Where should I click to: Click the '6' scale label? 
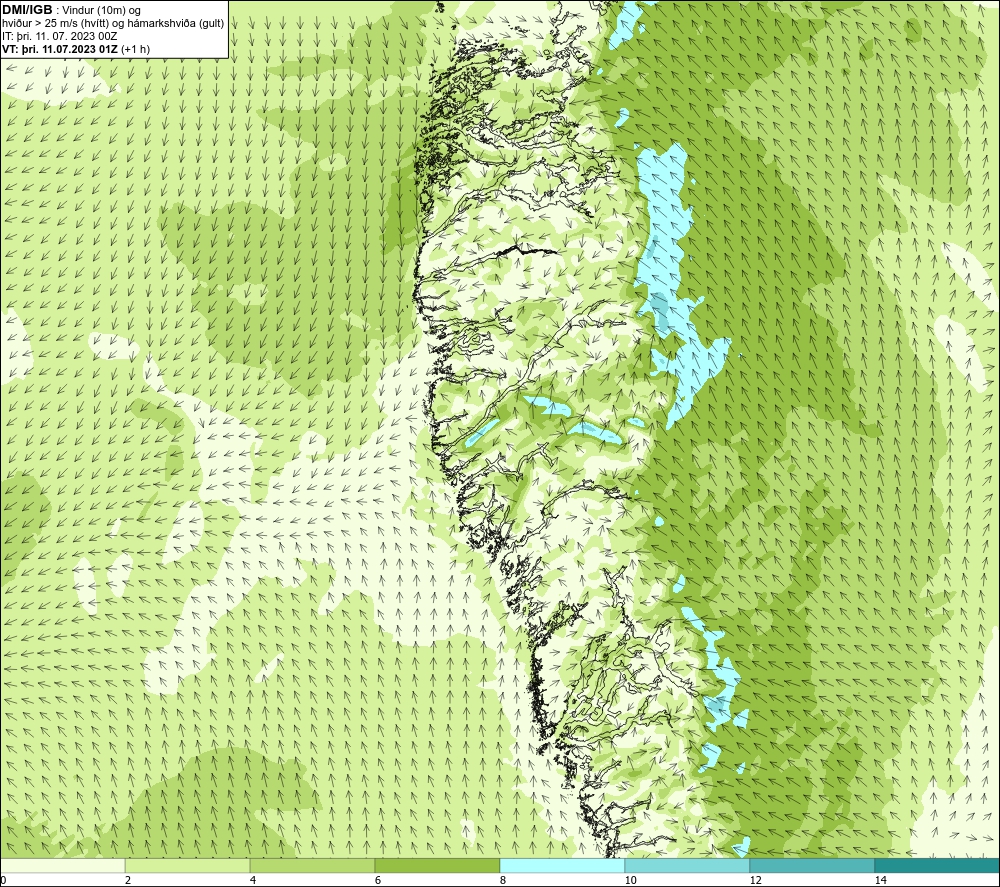[x=378, y=880]
